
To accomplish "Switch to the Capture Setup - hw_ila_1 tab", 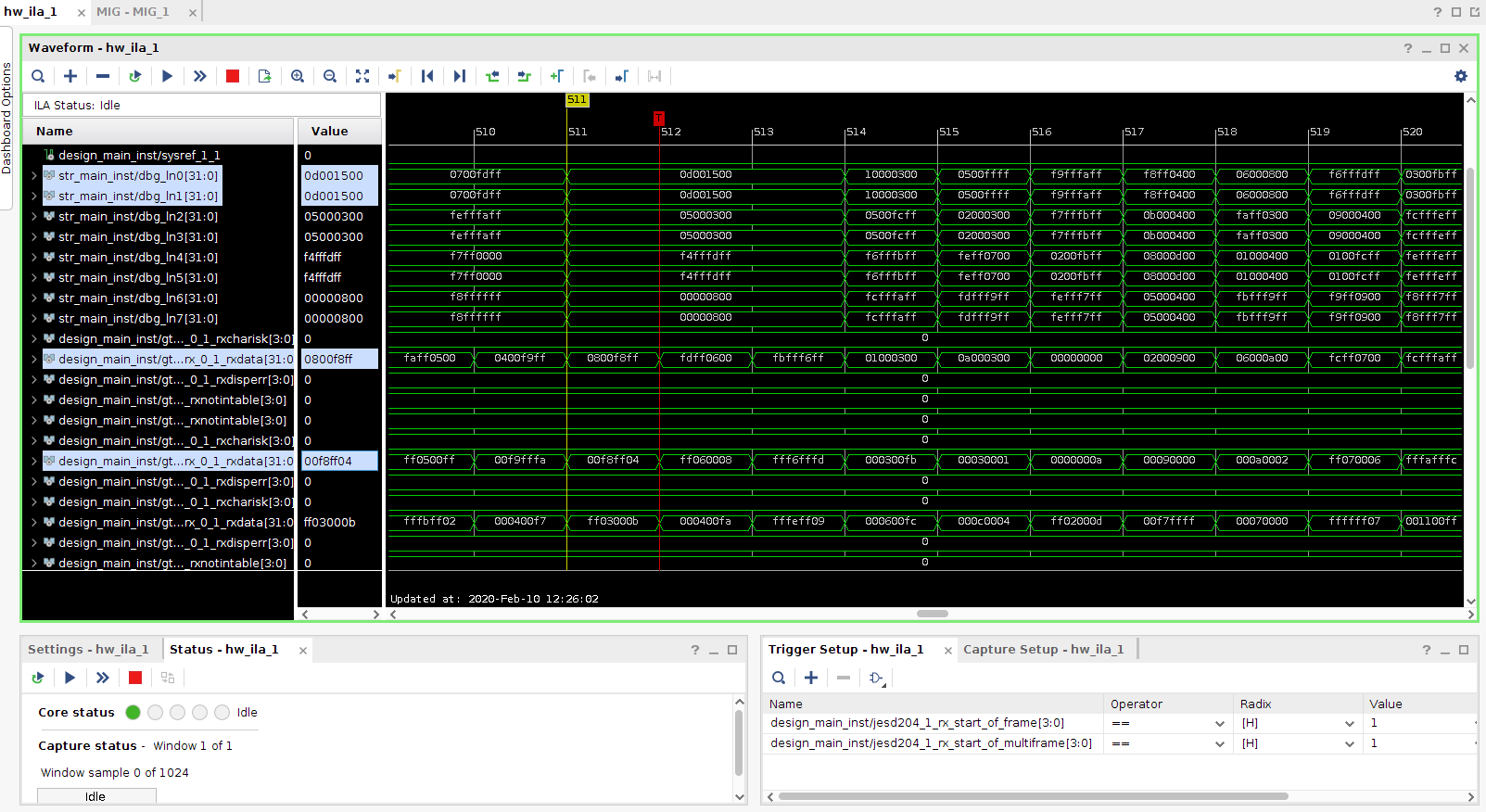I will click(1043, 649).
